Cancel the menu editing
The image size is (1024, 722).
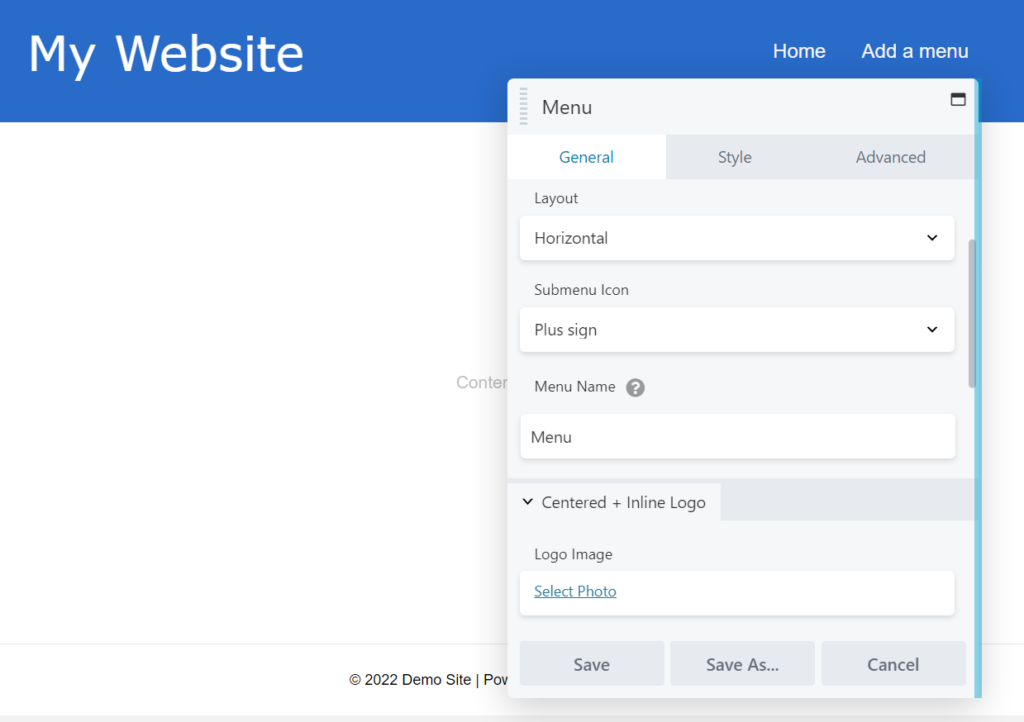coord(893,663)
